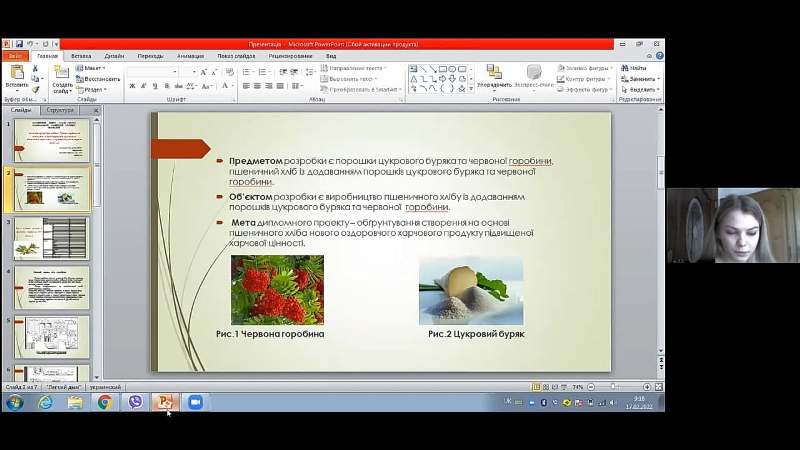
Task: Open the Shape Outline (Контур фигуры) dropdown
Action: [584, 79]
